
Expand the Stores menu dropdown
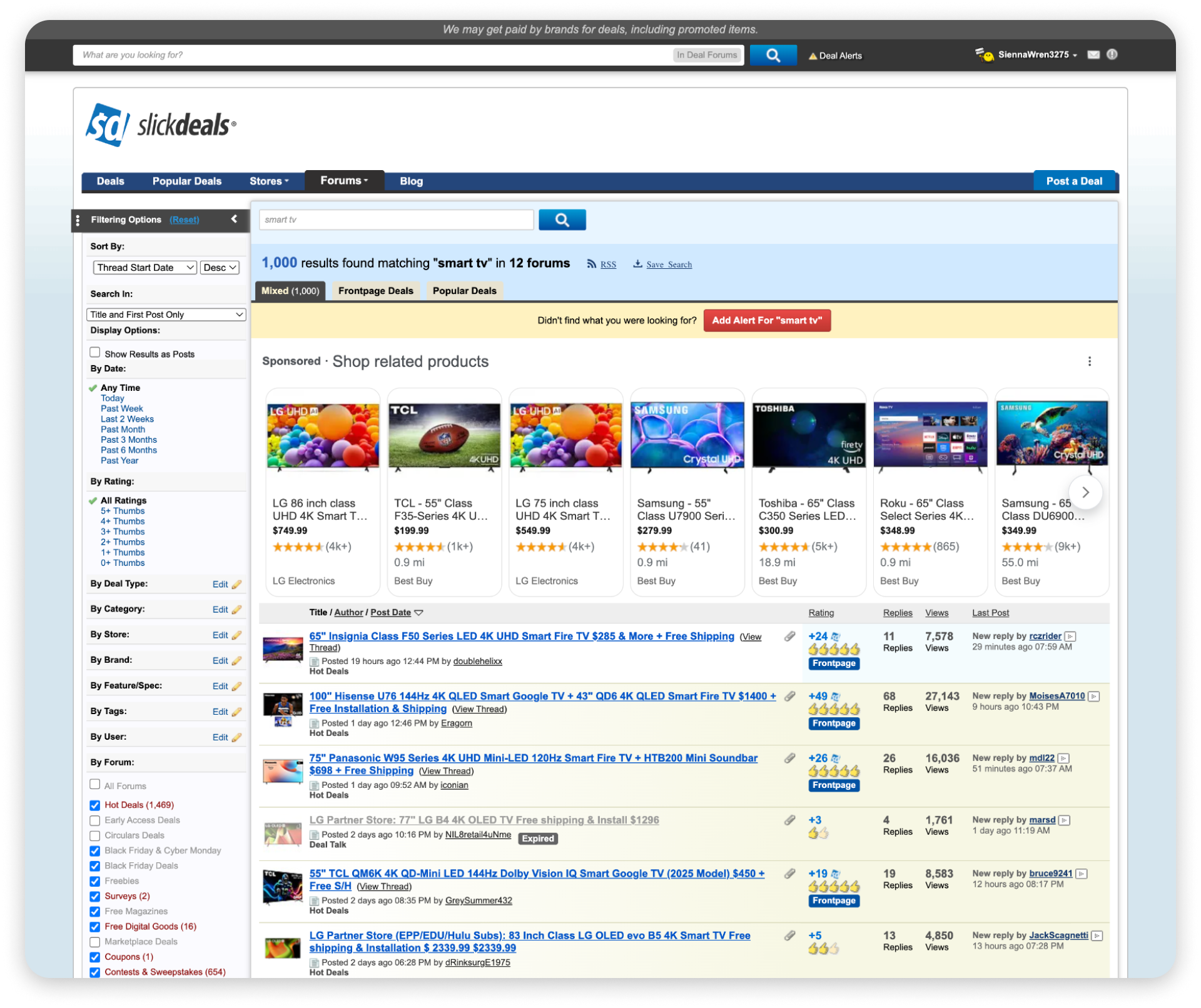pyautogui.click(x=269, y=181)
